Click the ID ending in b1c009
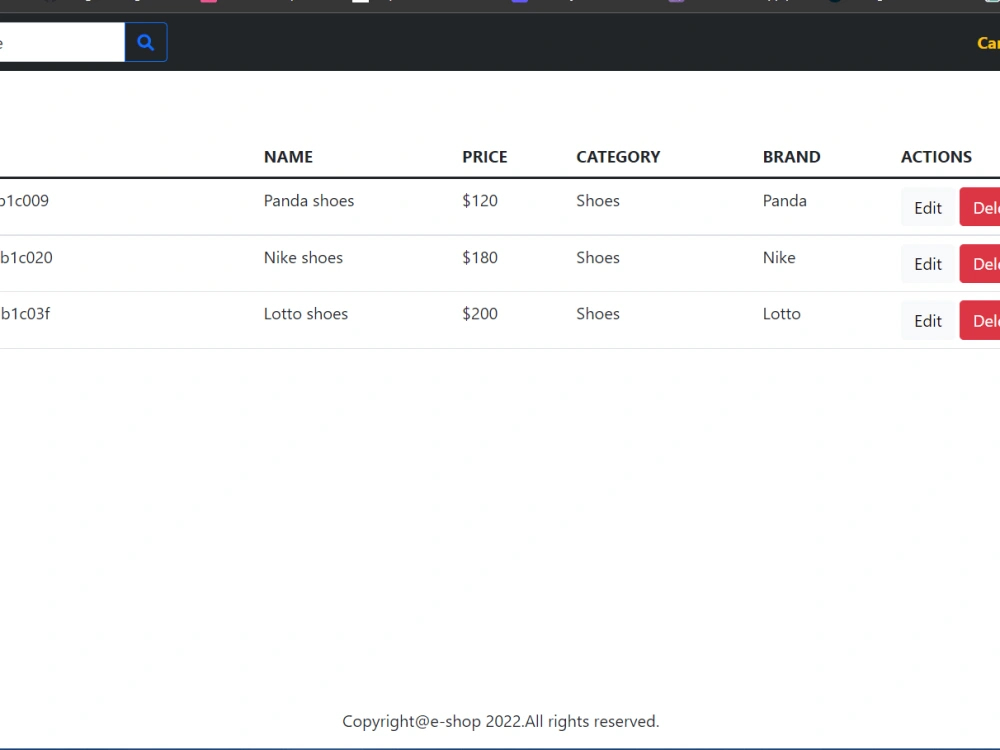Image resolution: width=1000 pixels, height=750 pixels. pos(24,201)
